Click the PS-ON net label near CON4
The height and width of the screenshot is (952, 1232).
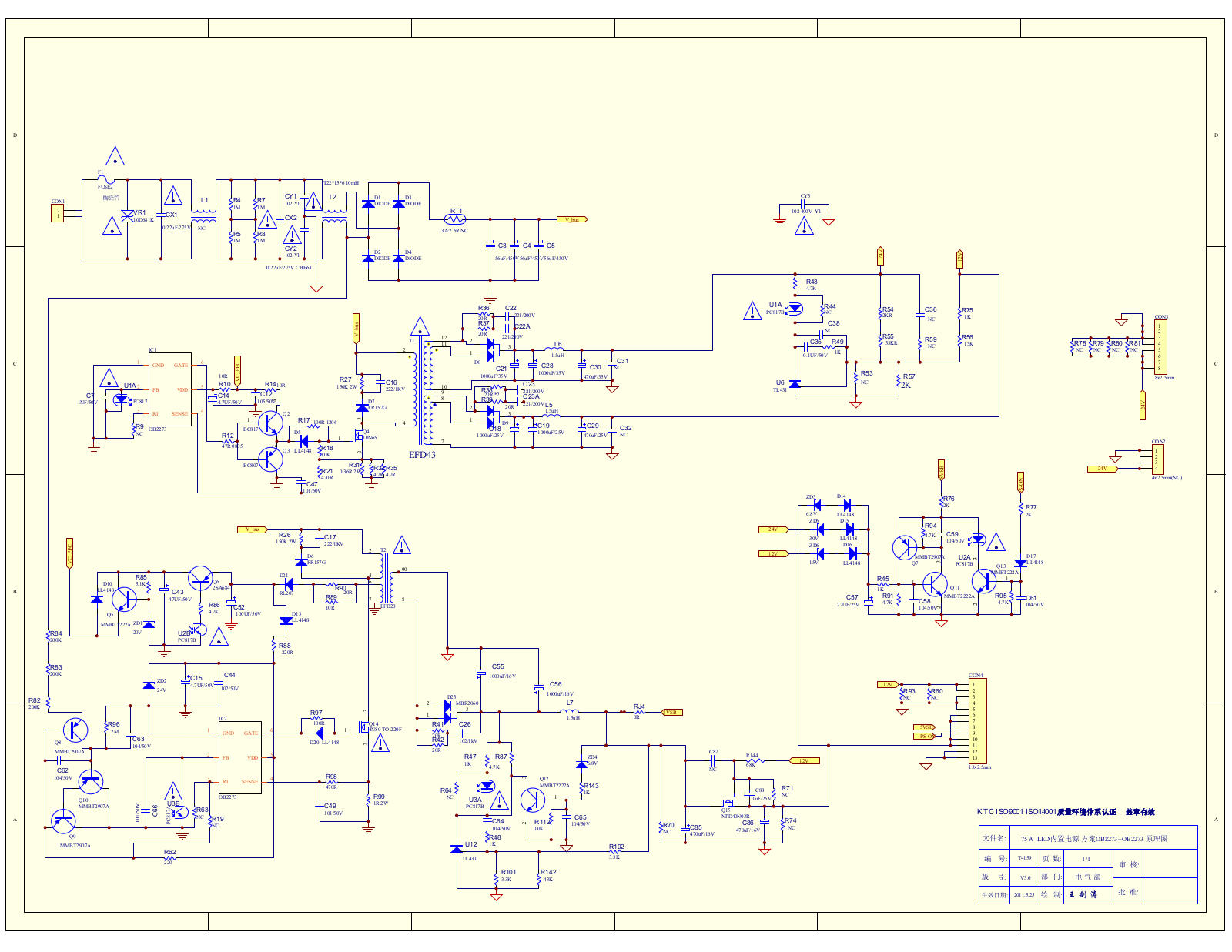925,736
